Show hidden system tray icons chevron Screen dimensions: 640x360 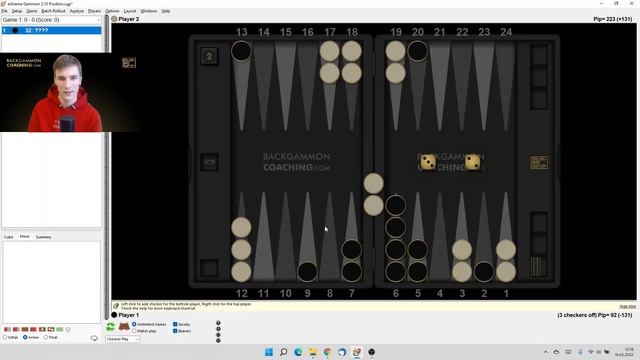point(545,352)
